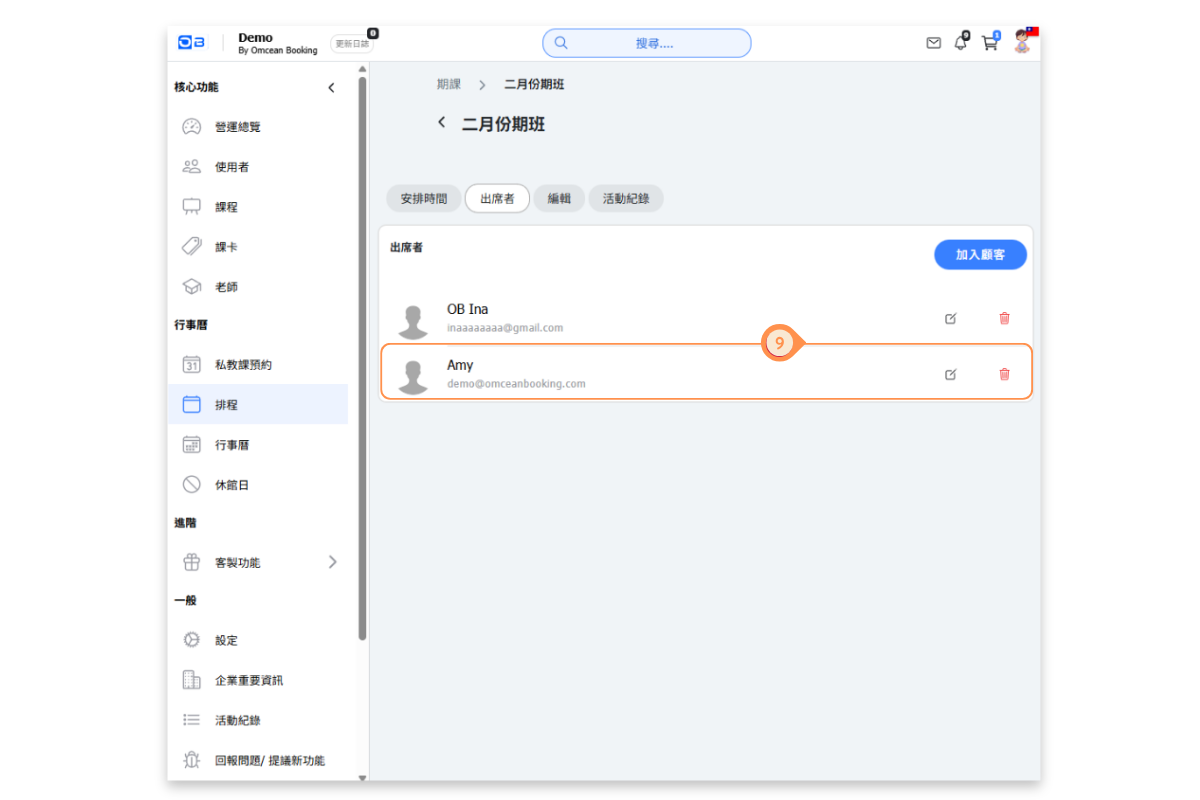This screenshot has width=1200, height=800.
Task: Click the OB logo in top-left
Action: (x=191, y=42)
